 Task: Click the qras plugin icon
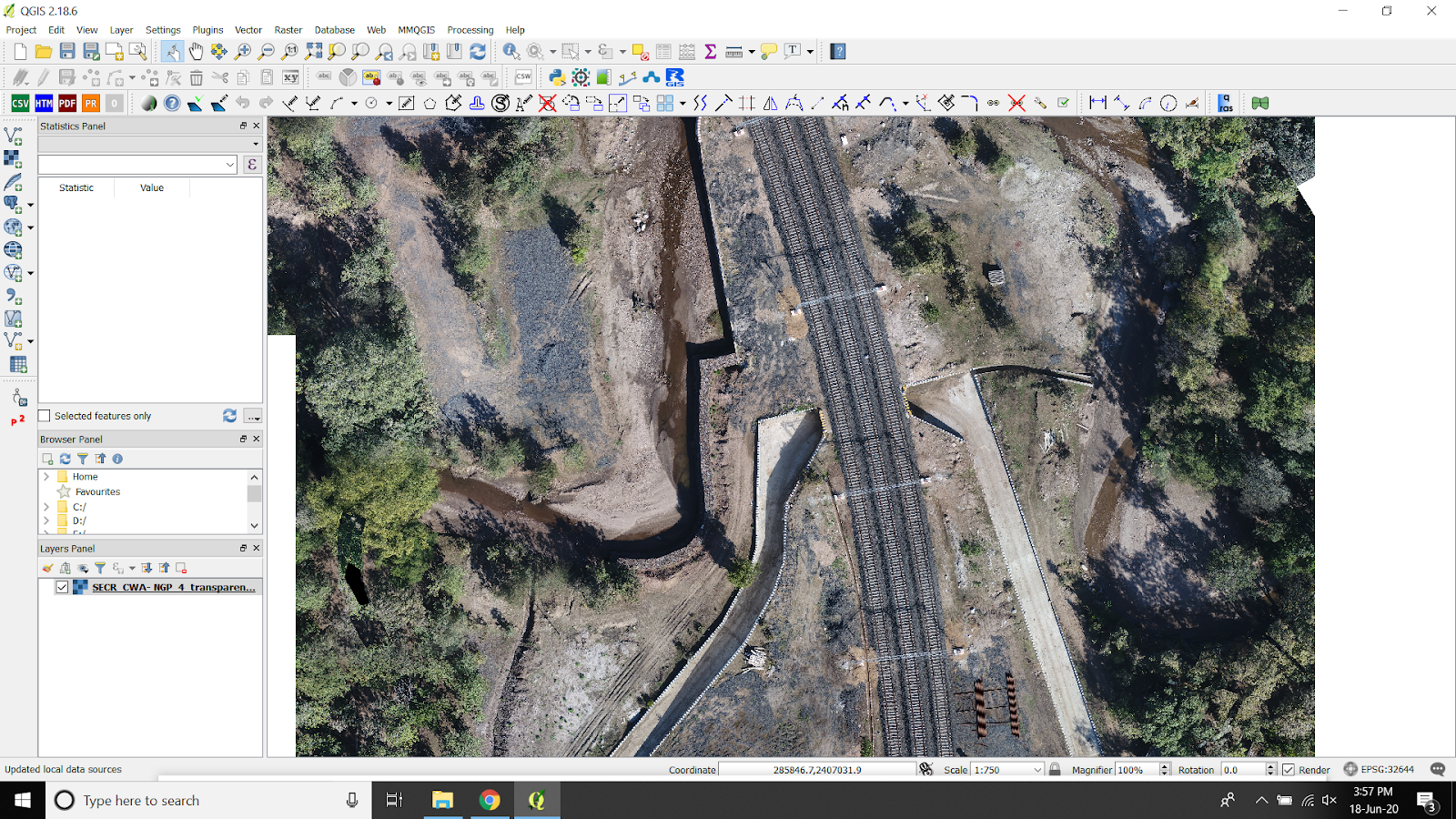click(1225, 103)
